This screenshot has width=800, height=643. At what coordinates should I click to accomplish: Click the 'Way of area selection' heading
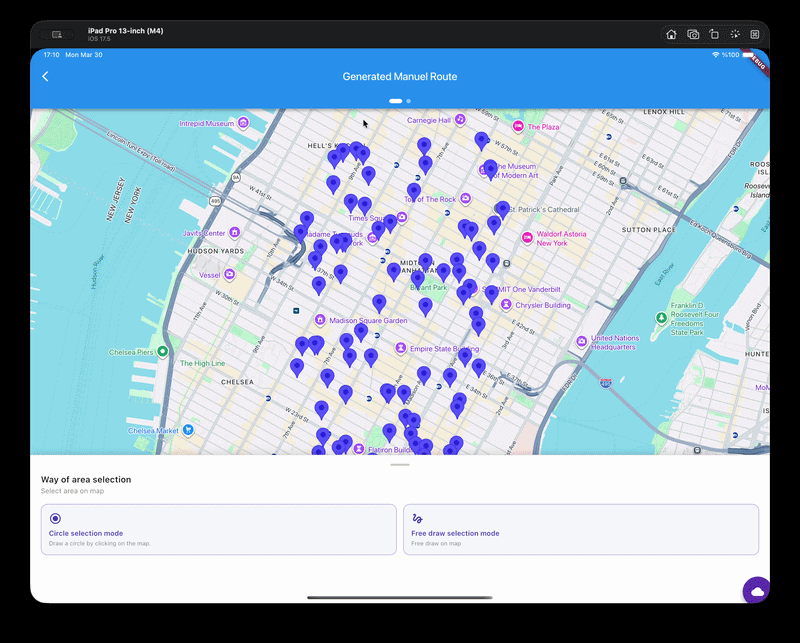[86, 479]
